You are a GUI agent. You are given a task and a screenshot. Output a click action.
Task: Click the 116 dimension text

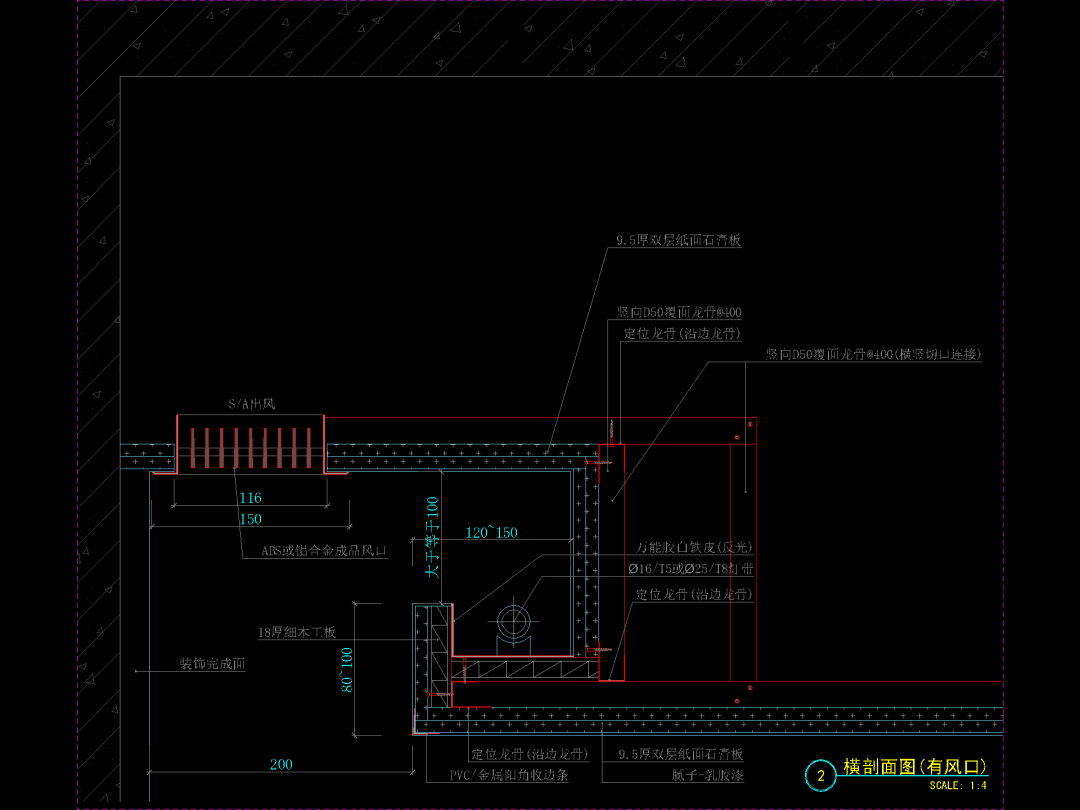(x=251, y=497)
